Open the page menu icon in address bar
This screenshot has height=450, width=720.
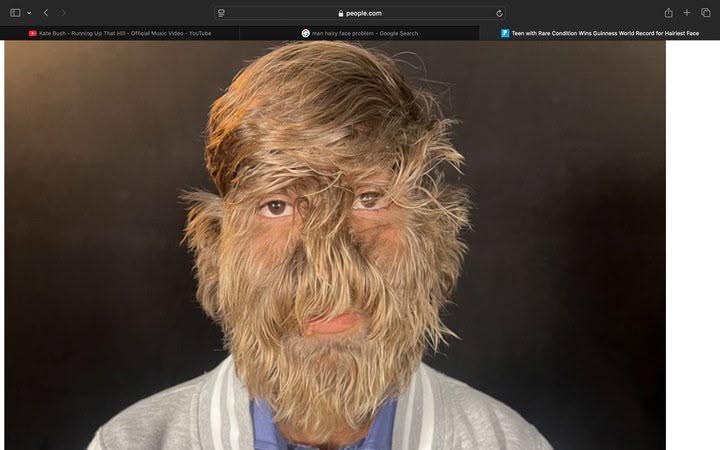(222, 13)
